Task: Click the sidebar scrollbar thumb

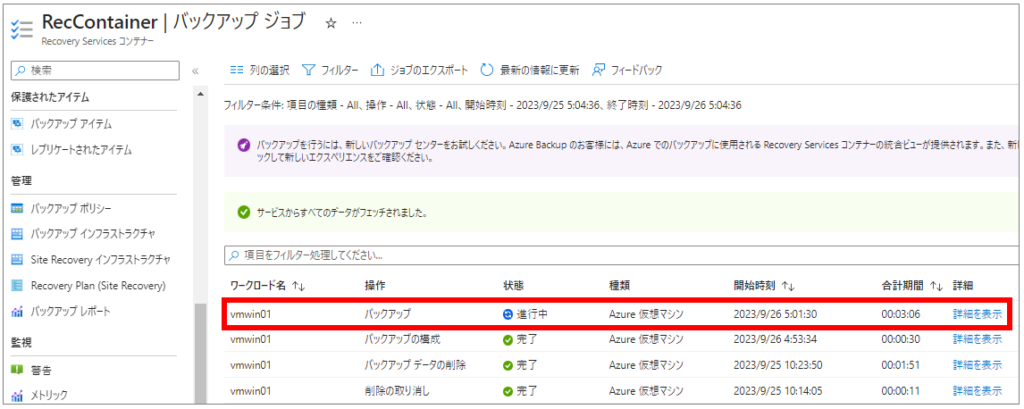Action: [x=200, y=355]
